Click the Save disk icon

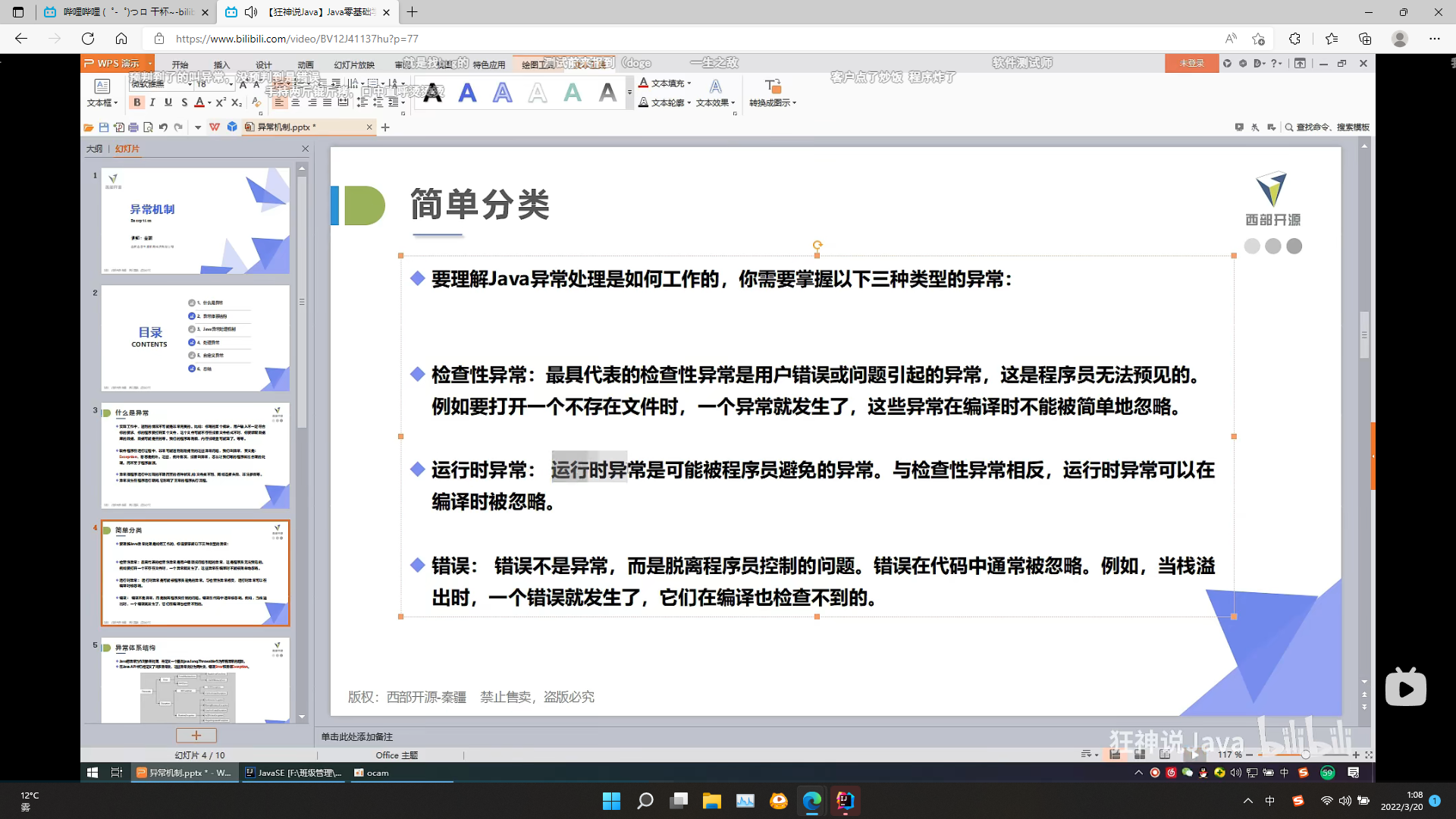click(104, 127)
